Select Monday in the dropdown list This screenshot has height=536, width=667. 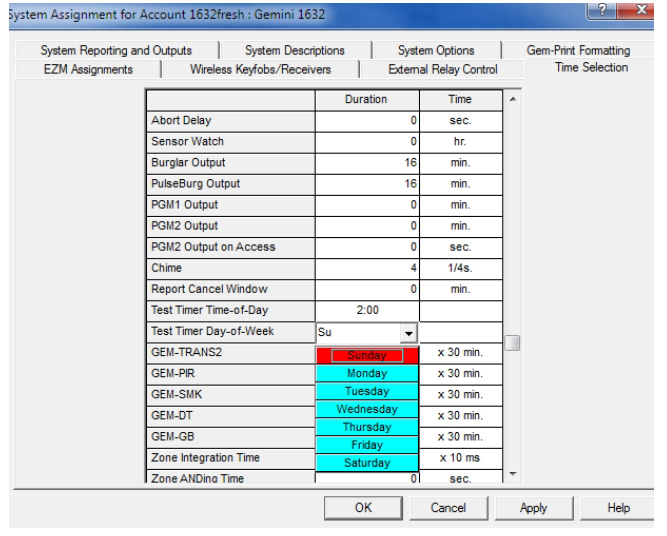pyautogui.click(x=367, y=373)
